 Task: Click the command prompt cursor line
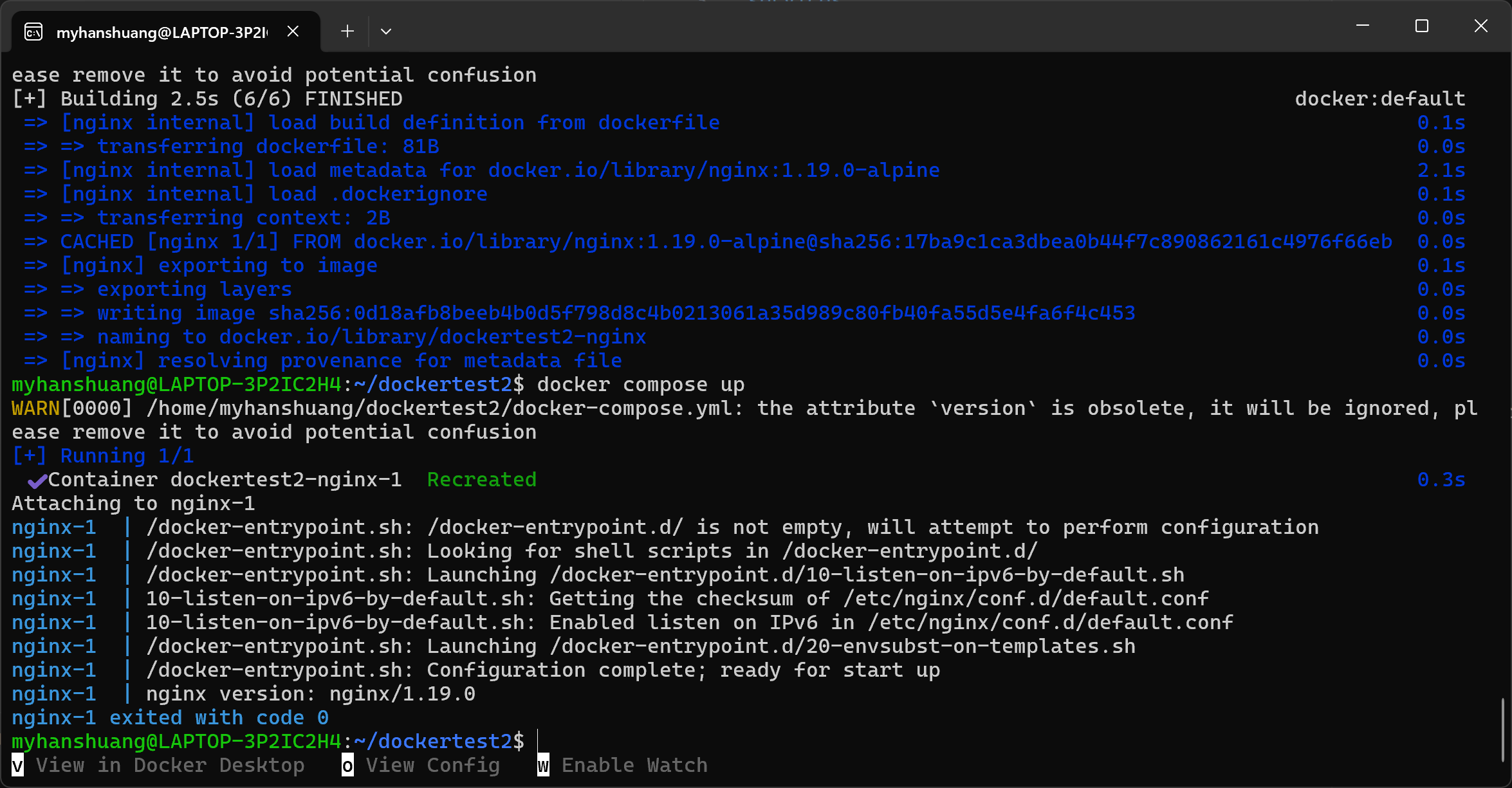point(539,741)
